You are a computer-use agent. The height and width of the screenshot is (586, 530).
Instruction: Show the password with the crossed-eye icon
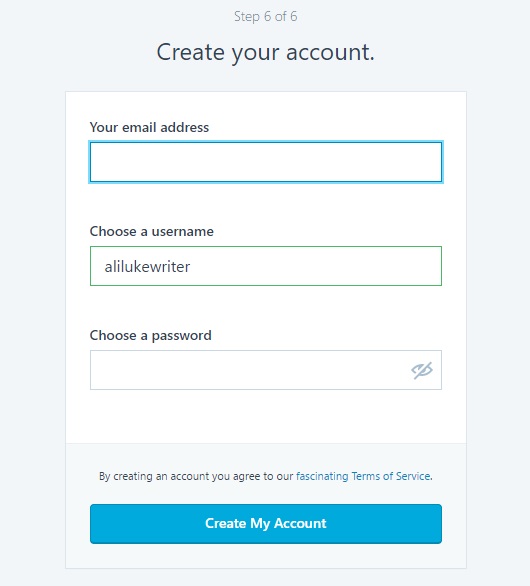422,370
